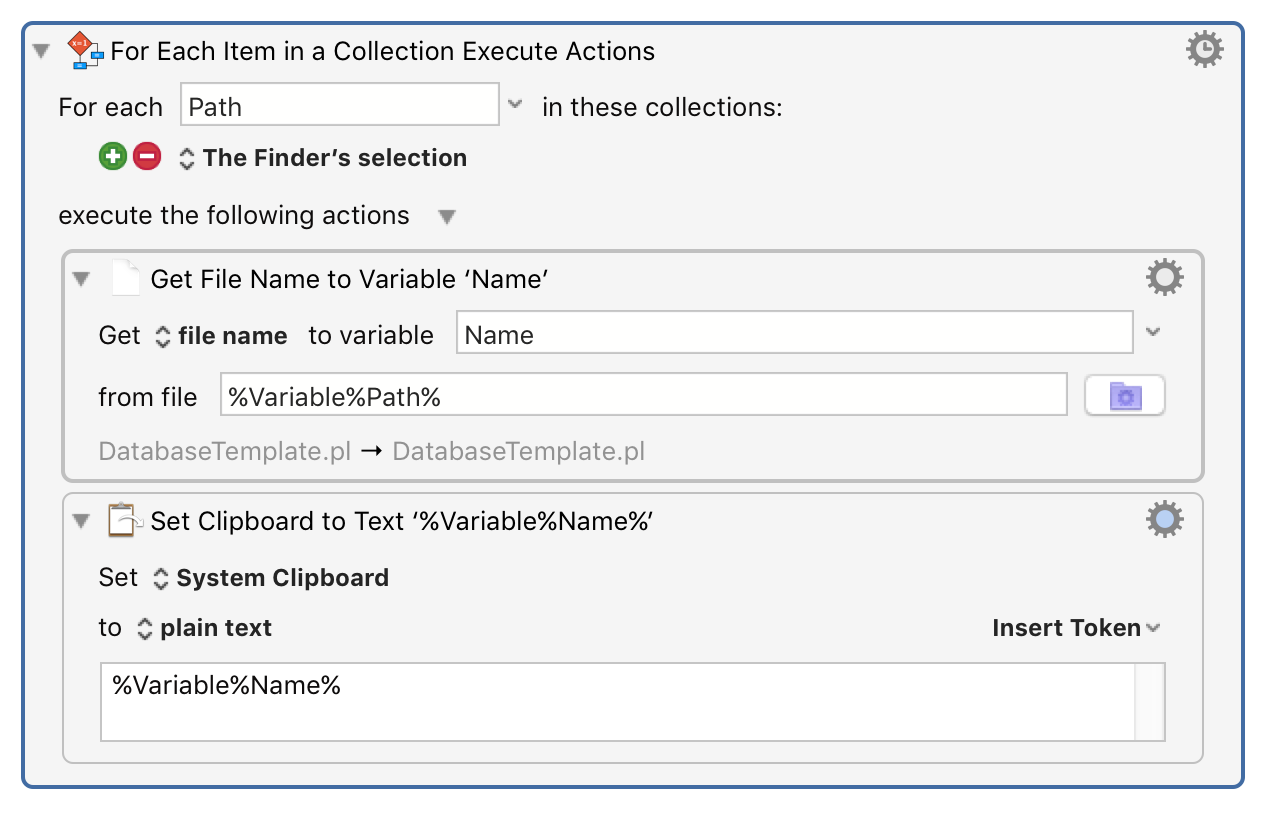This screenshot has width=1266, height=816.
Task: Collapse the Set Clipboard to Text action
Action: (81, 521)
